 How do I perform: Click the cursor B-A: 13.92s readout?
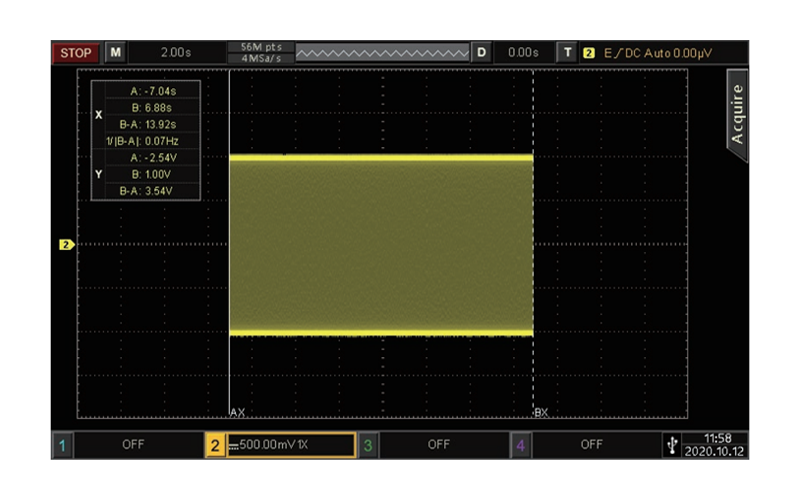(x=147, y=124)
